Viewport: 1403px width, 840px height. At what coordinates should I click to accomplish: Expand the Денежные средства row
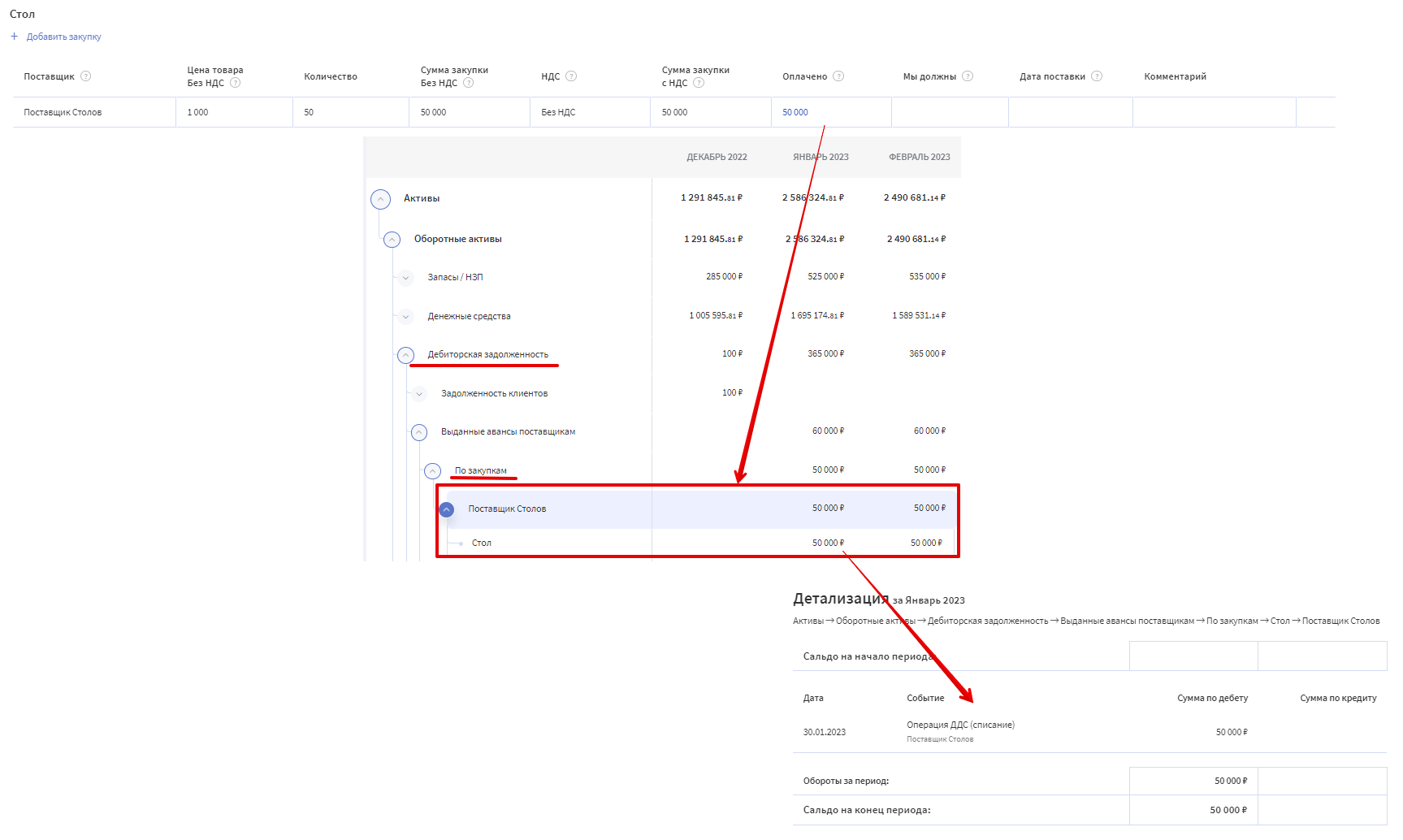pyautogui.click(x=405, y=317)
